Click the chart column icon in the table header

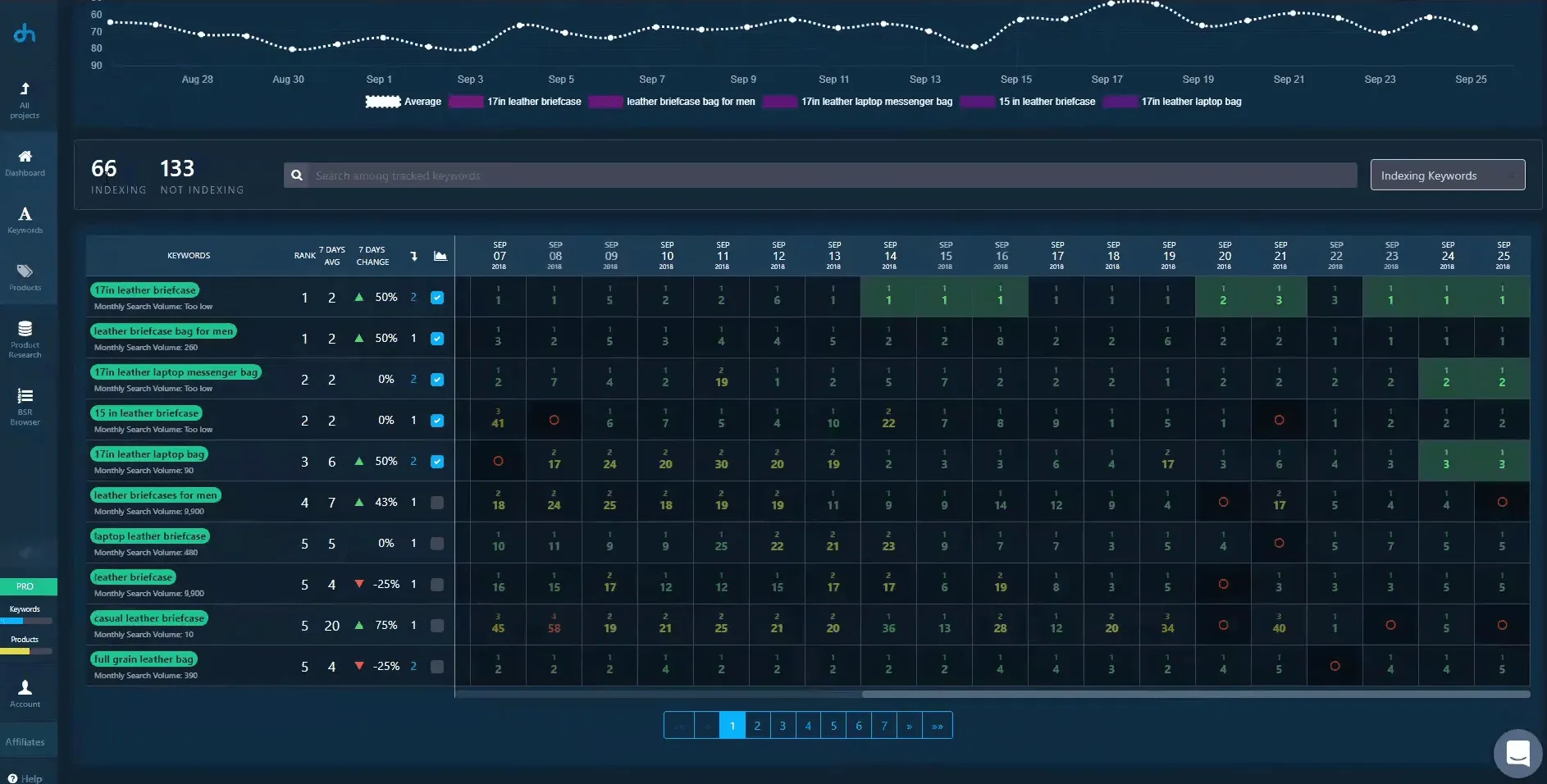pos(440,256)
